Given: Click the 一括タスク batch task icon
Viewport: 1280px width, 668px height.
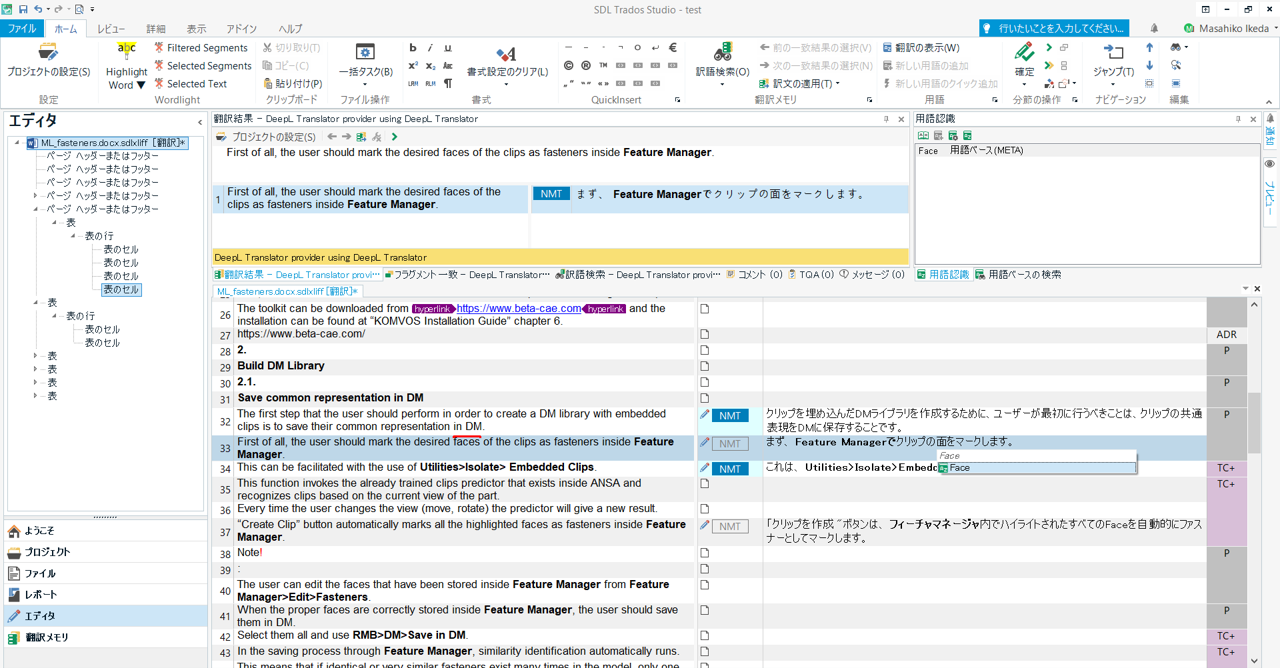Looking at the screenshot, I should pyautogui.click(x=365, y=52).
